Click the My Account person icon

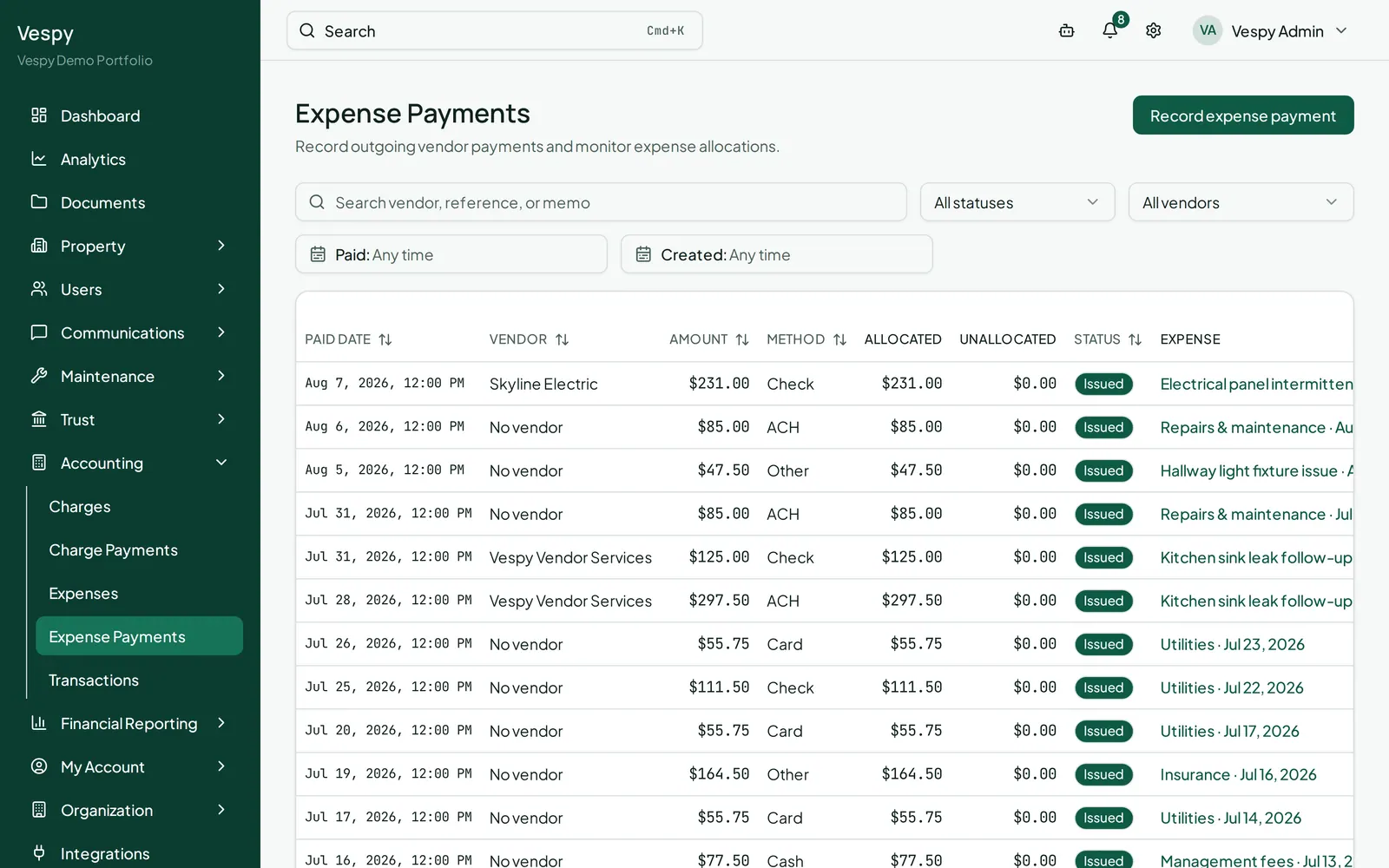[39, 766]
